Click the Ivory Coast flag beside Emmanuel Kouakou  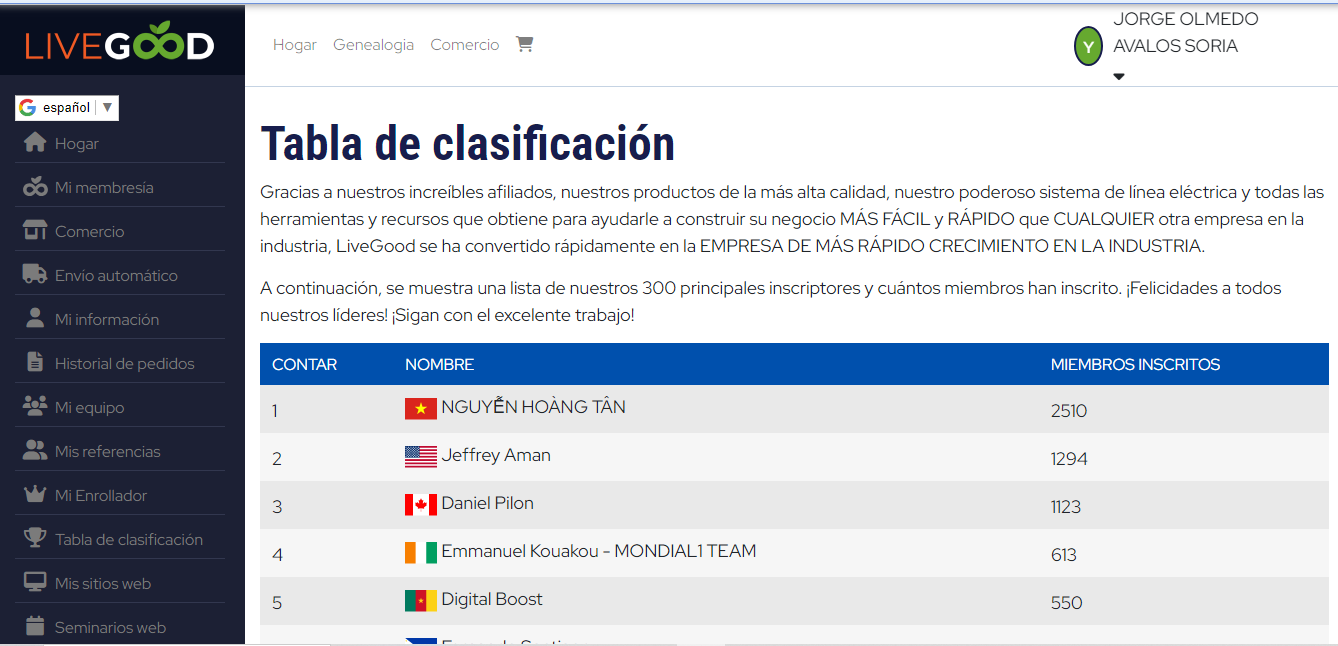click(421, 552)
